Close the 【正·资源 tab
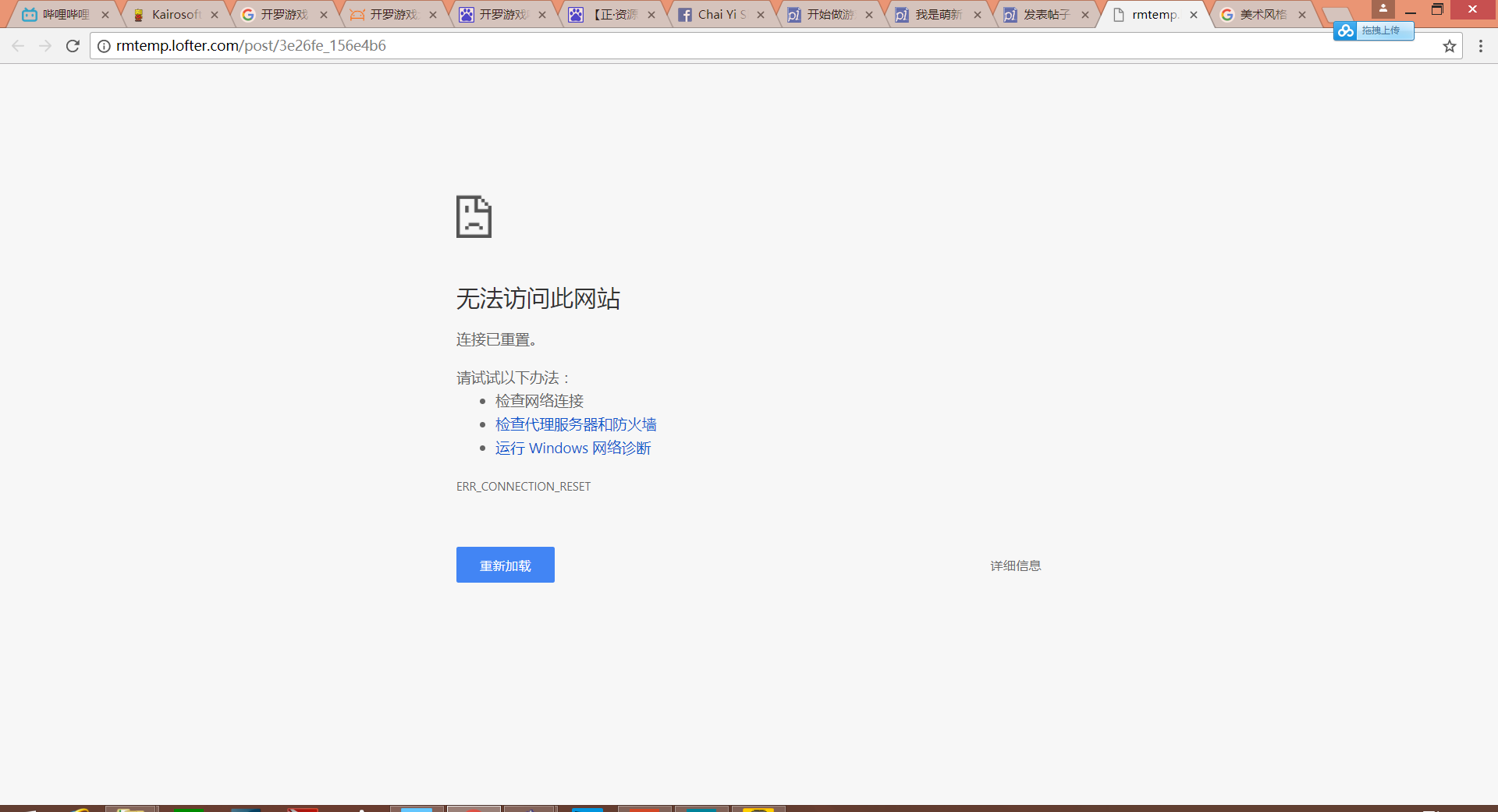 click(x=651, y=15)
